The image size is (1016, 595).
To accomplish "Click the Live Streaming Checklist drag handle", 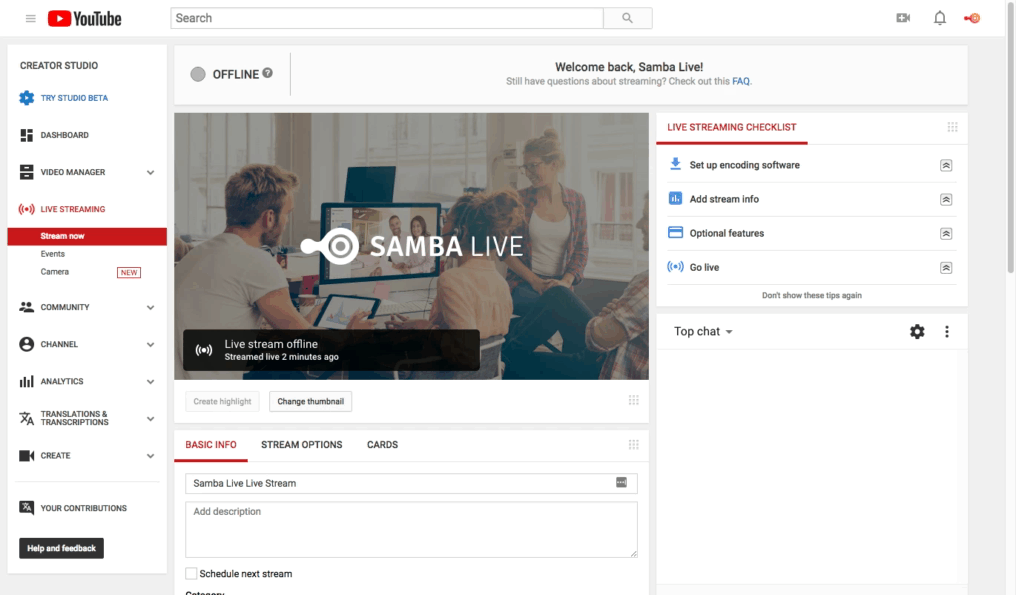I will (952, 127).
